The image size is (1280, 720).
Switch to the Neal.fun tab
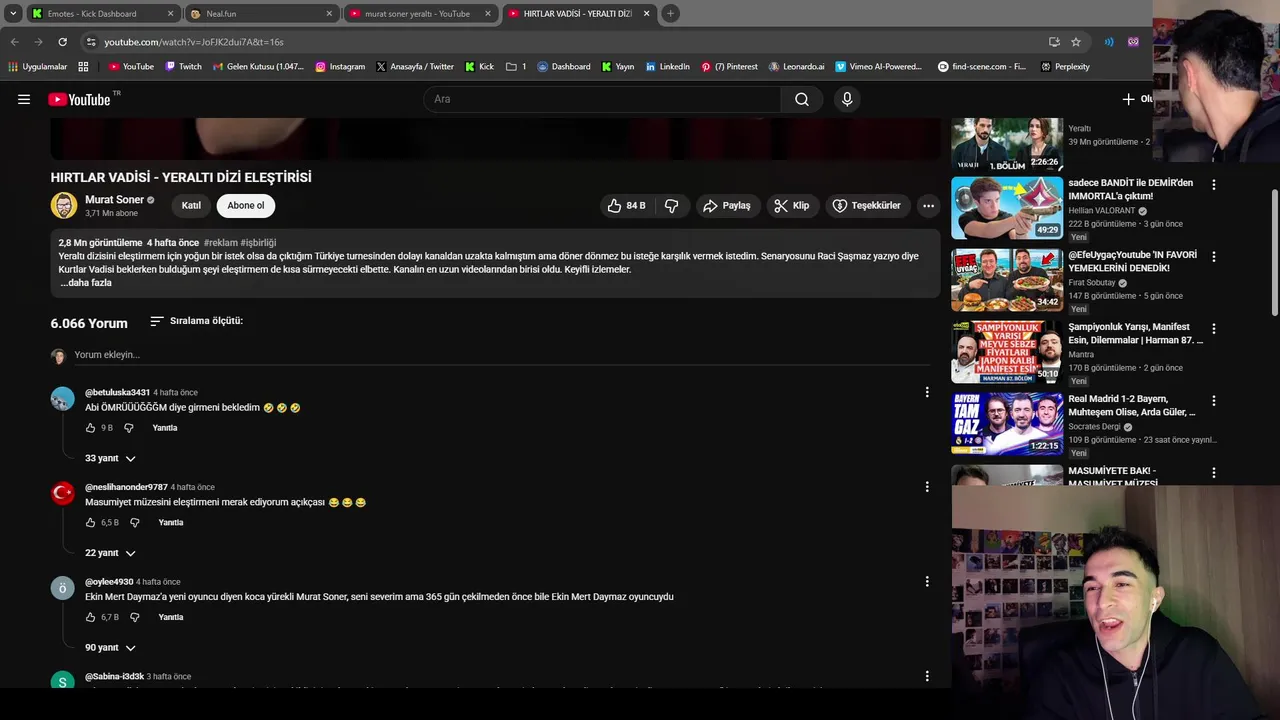pos(262,14)
